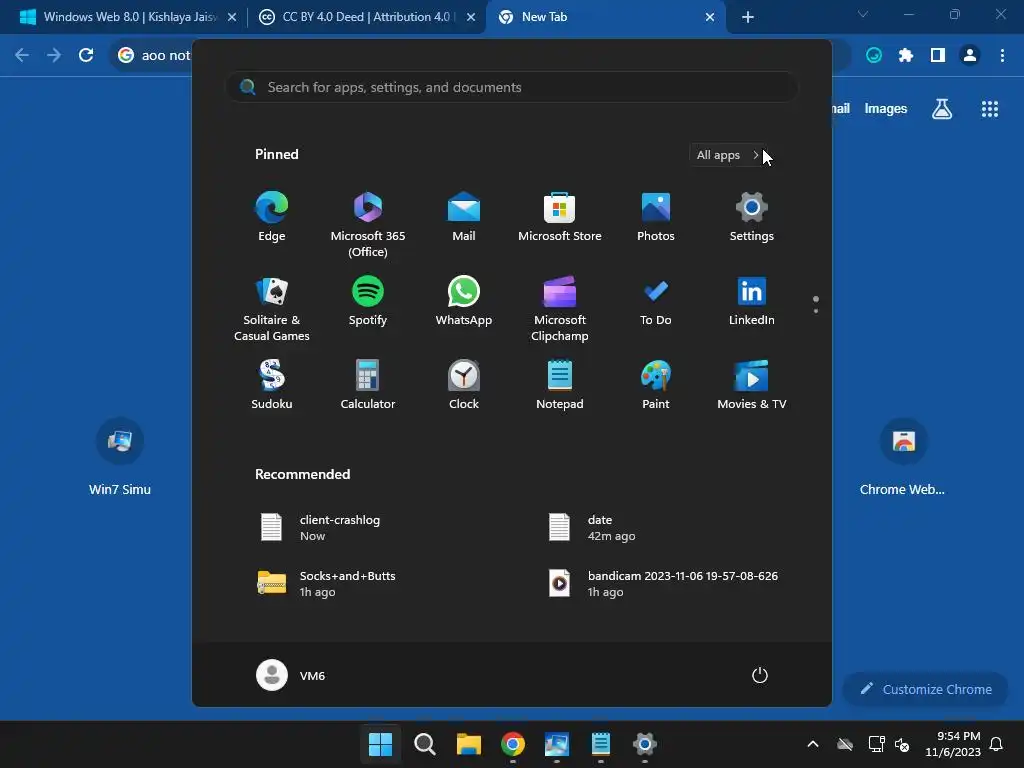This screenshot has height=768, width=1024.
Task: Open the Mail app
Action: pos(464,217)
